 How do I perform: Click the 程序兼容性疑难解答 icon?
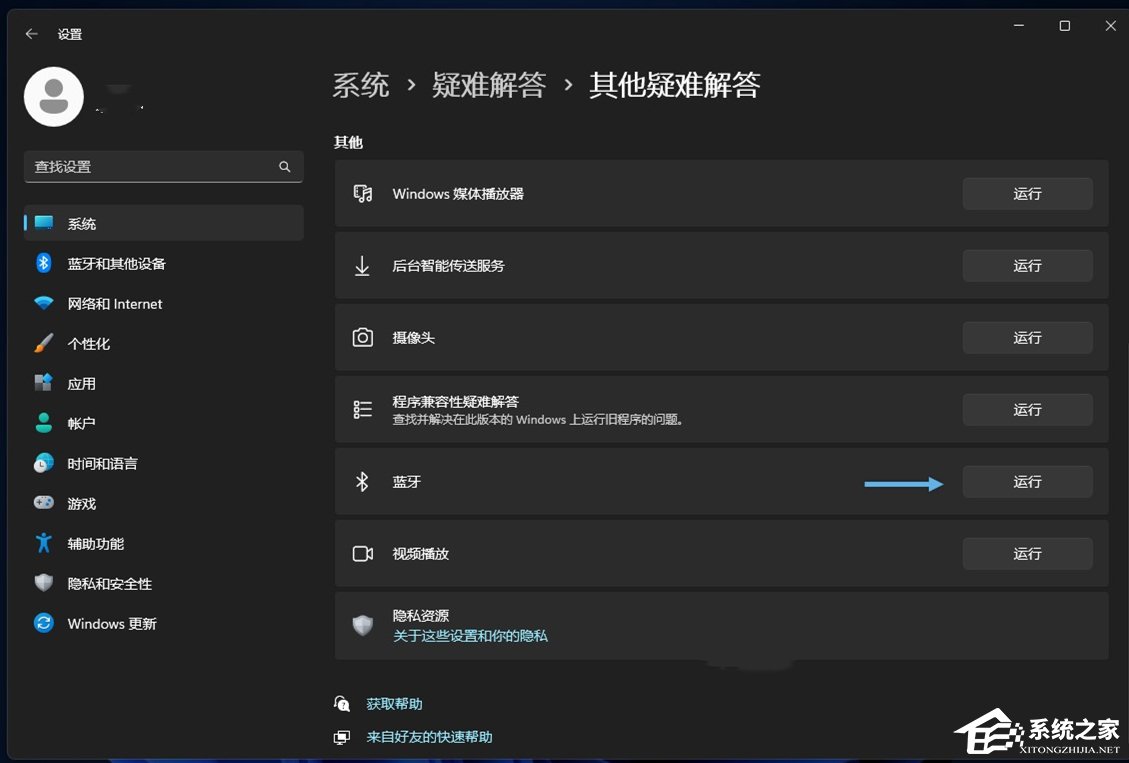pyautogui.click(x=363, y=409)
